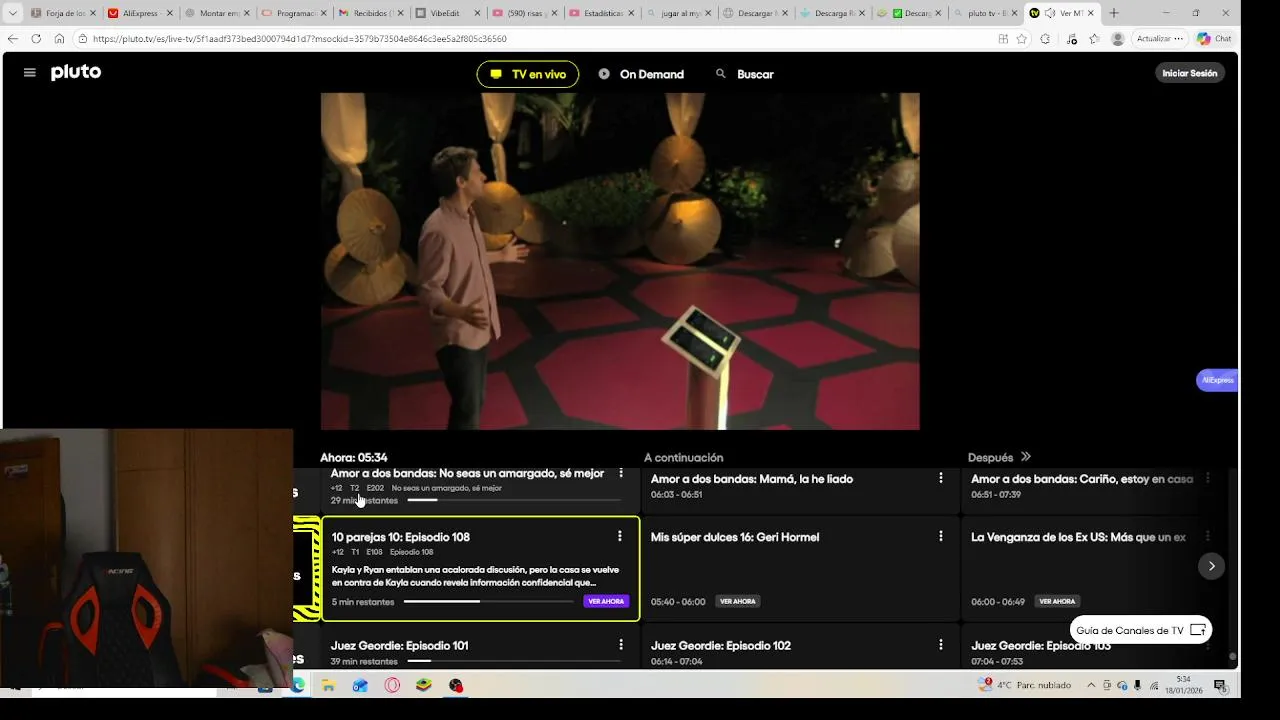Screen dimensions: 1280x720
Task: Expand the Después column chevrons
Action: click(x=1025, y=457)
